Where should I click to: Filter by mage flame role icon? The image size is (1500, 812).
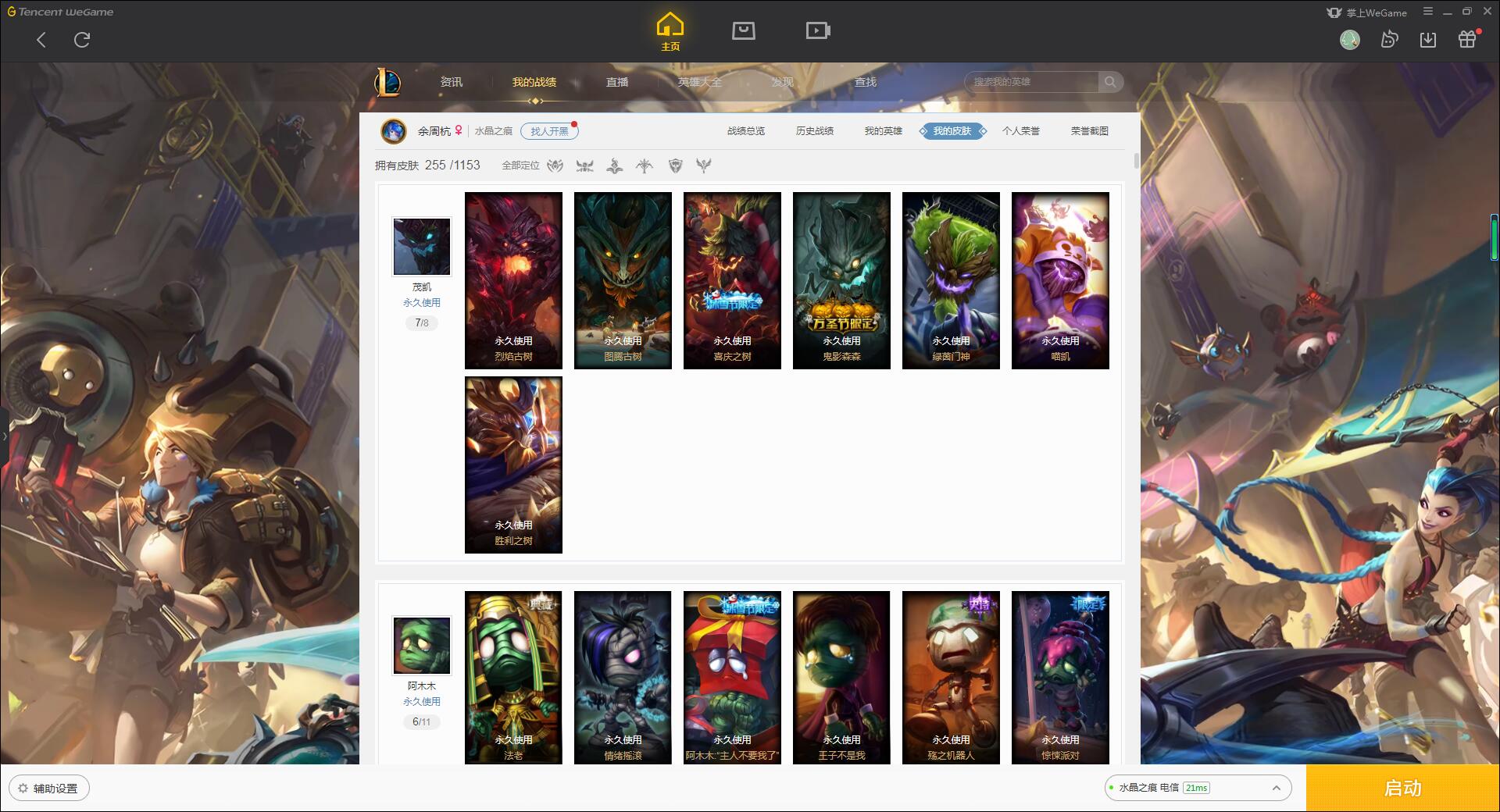(615, 166)
